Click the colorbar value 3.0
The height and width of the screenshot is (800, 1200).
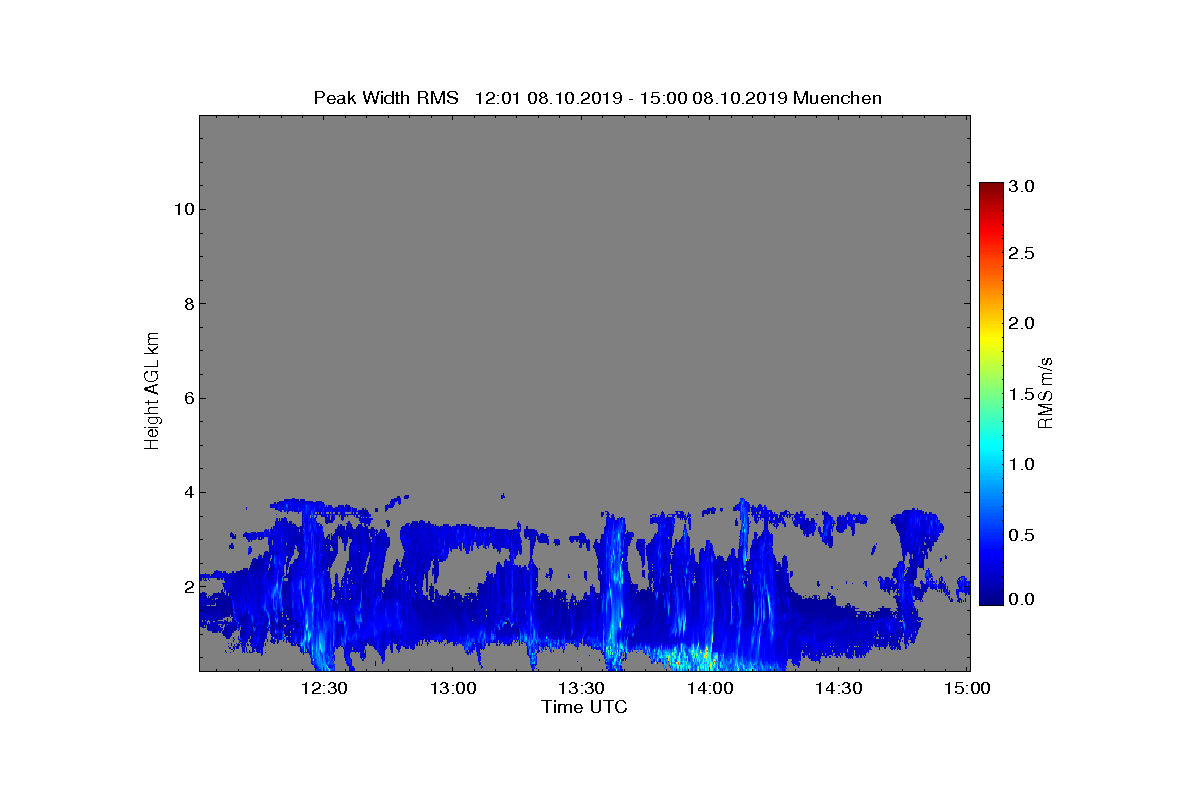point(1022,186)
